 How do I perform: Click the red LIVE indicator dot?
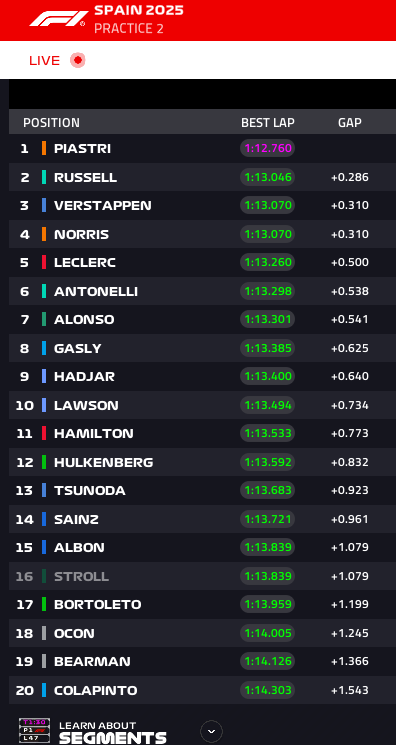(x=77, y=60)
